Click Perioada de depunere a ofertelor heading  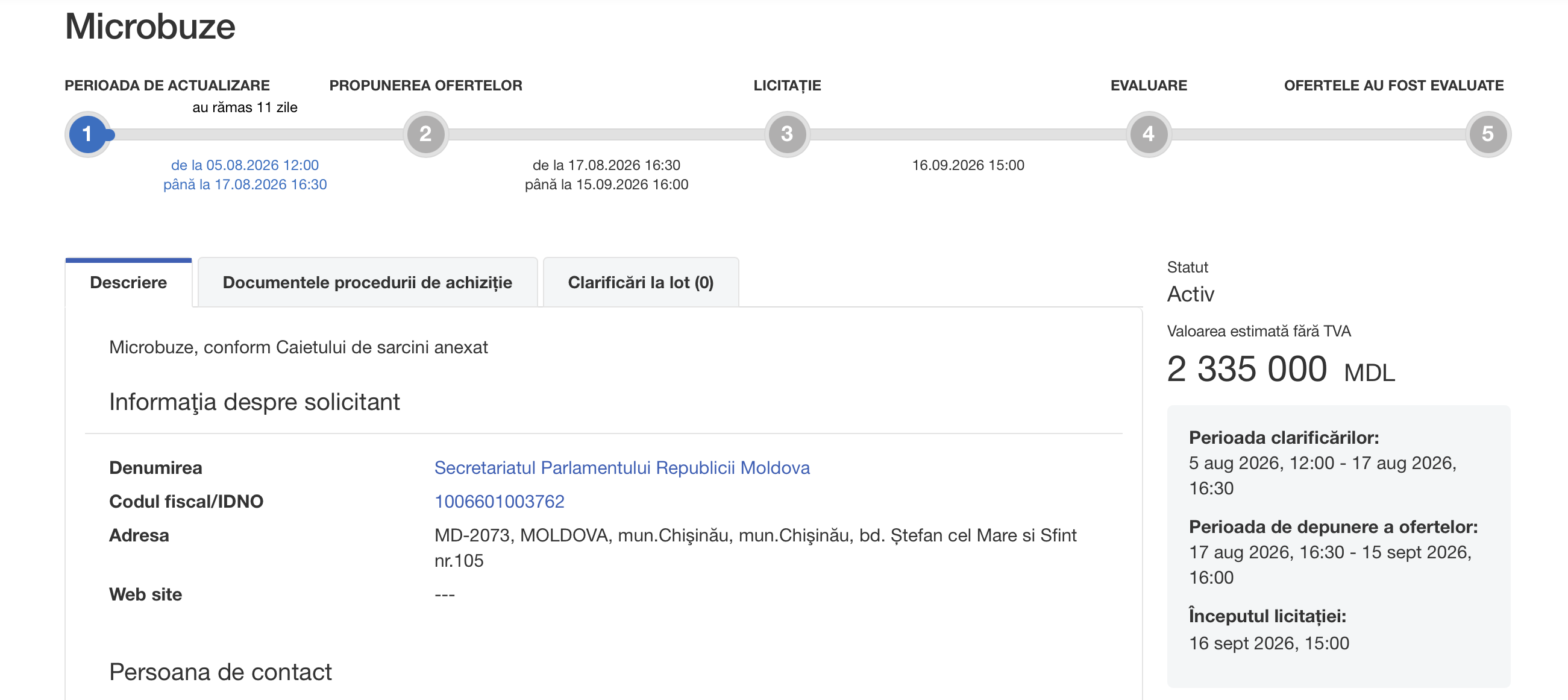point(1333,527)
